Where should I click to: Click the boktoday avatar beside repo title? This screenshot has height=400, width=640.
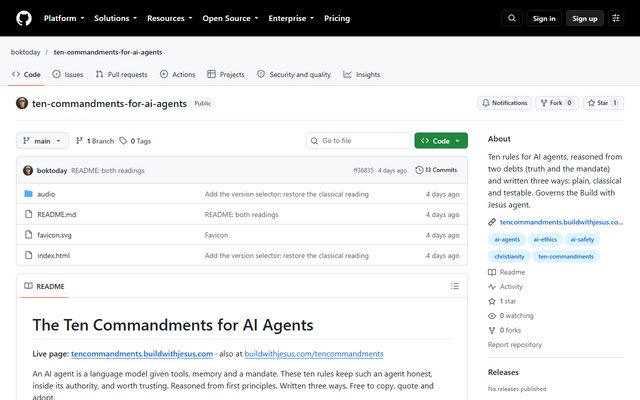(x=22, y=103)
